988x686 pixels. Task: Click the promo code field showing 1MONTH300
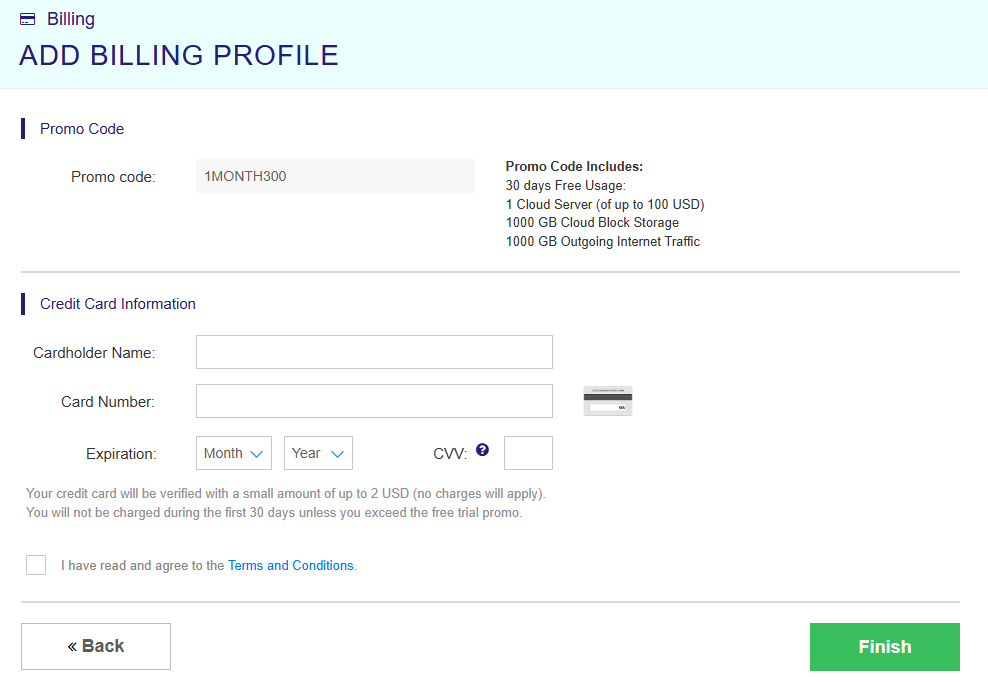click(x=335, y=176)
